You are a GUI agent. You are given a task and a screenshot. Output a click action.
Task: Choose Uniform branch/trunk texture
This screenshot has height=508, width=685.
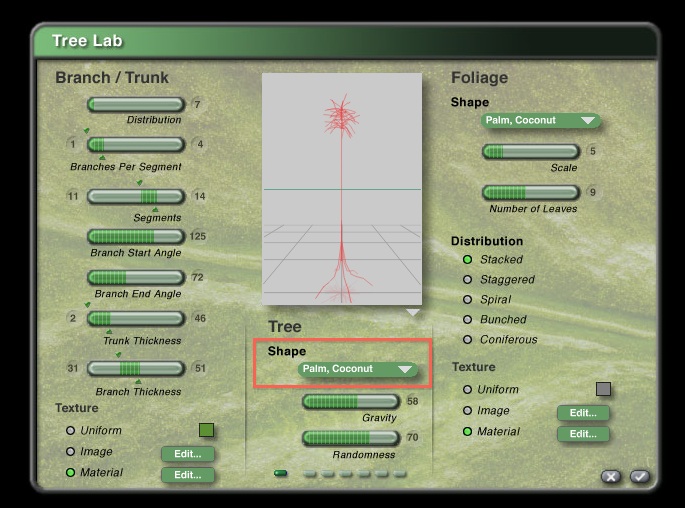pos(70,431)
